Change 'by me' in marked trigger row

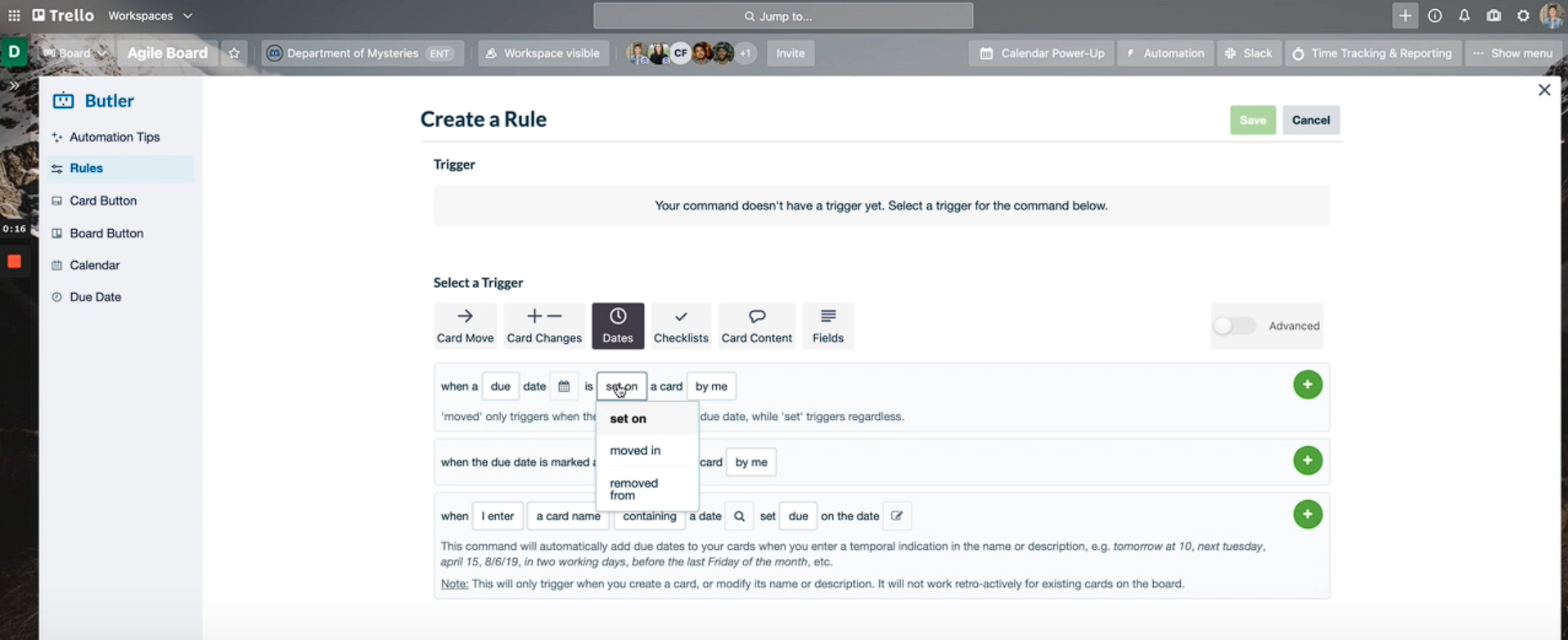pos(751,462)
